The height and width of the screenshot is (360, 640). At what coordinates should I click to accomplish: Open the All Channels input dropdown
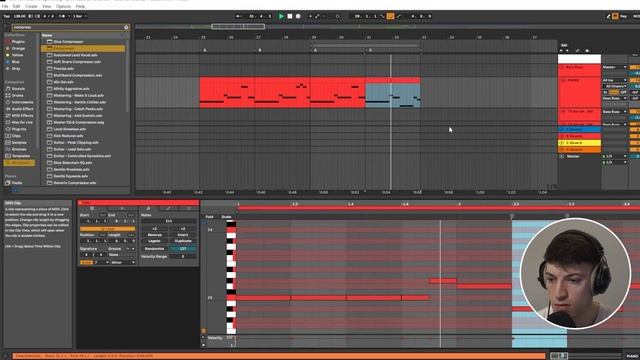coord(614,86)
